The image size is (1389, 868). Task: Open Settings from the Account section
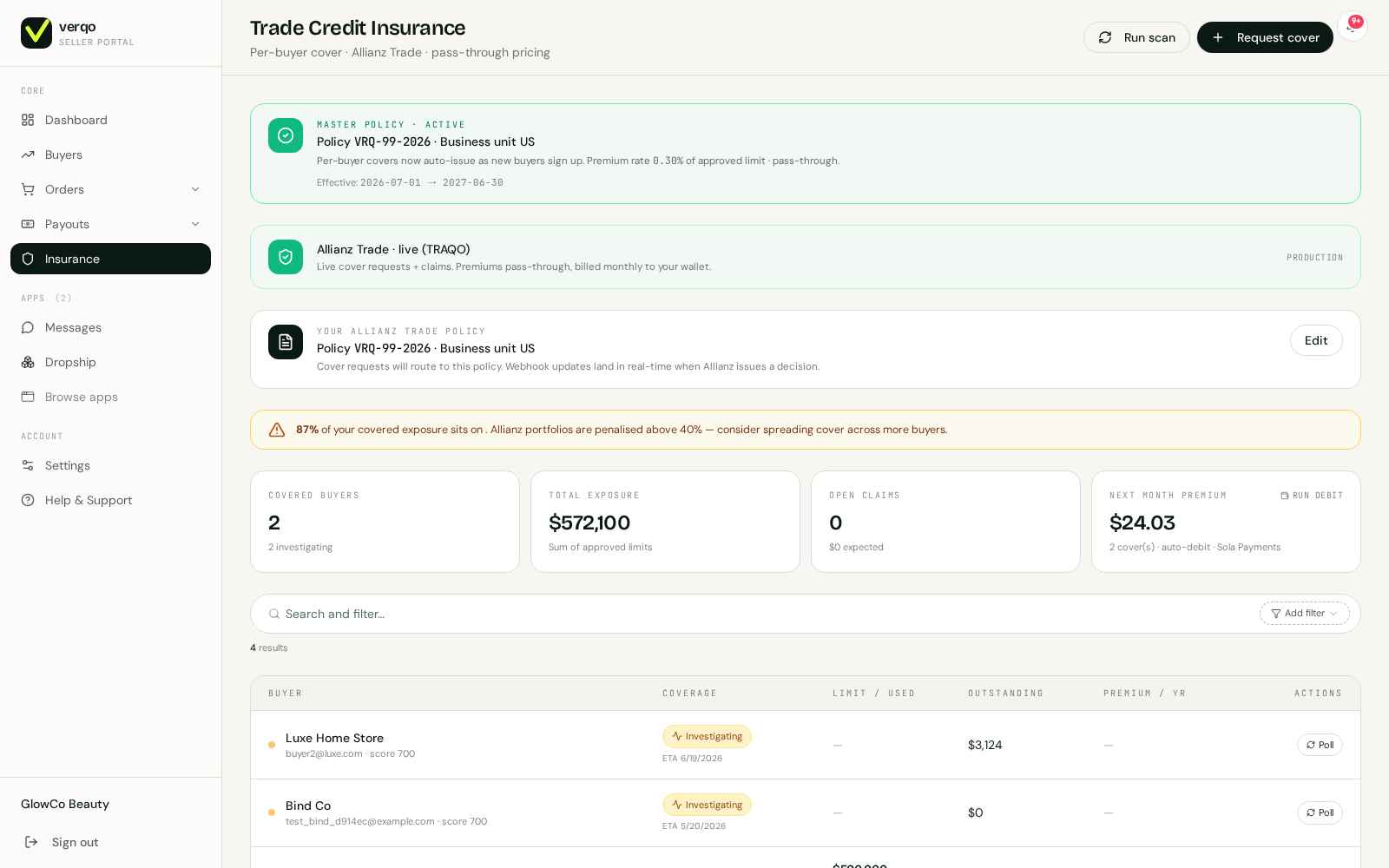(x=110, y=465)
